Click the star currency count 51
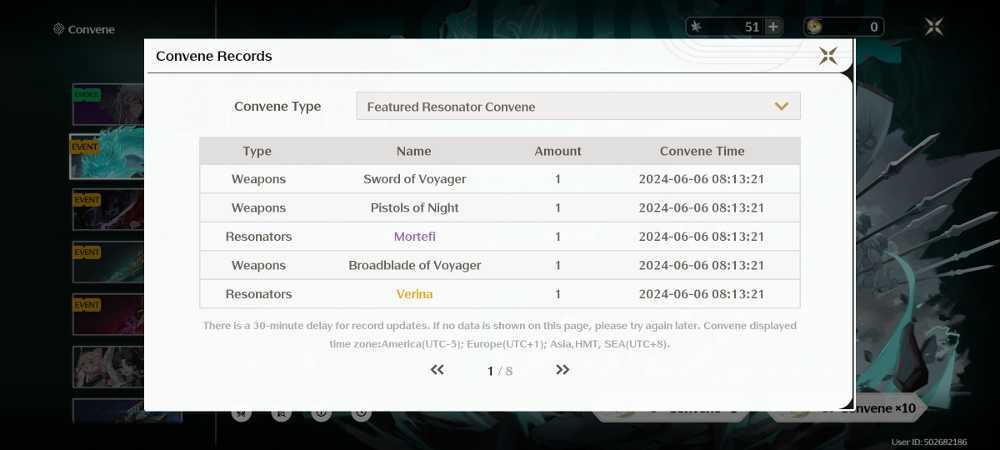Screen dimensions: 1000x450 (752, 27)
